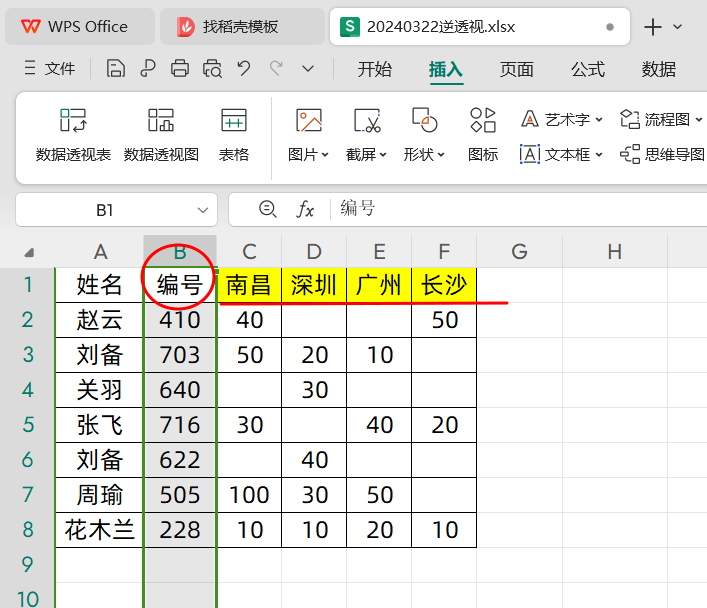This screenshot has height=608, width=707.
Task: Click the 文本框 text box button
Action: point(556,155)
